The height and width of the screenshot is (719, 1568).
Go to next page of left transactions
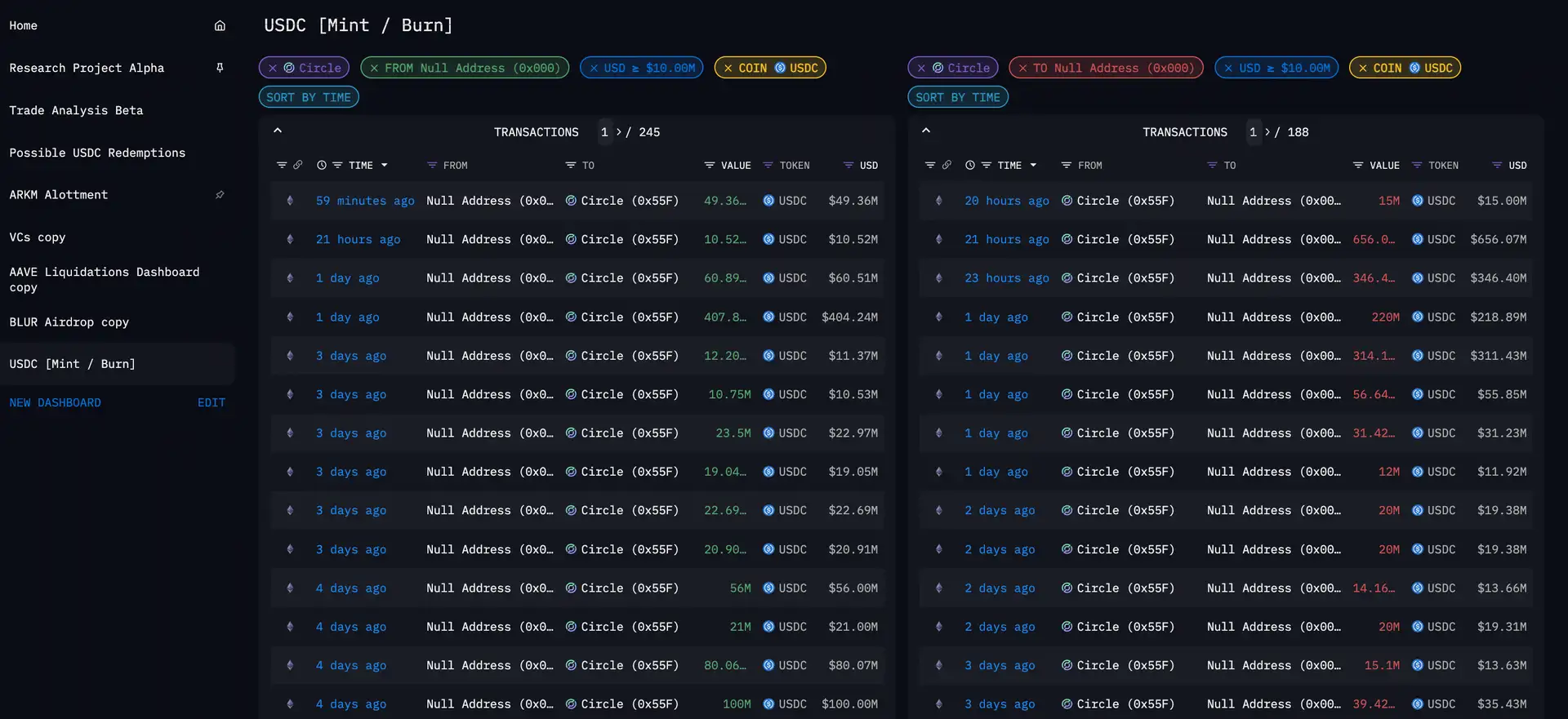(619, 132)
